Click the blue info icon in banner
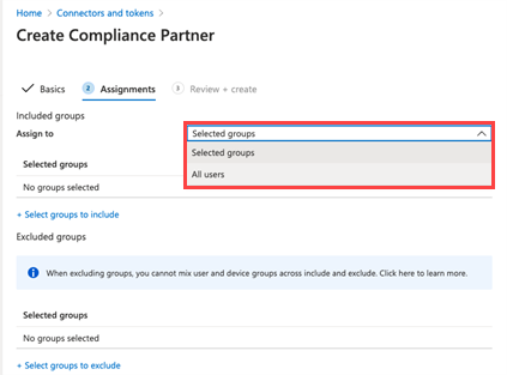The image size is (507, 375). pos(33,273)
